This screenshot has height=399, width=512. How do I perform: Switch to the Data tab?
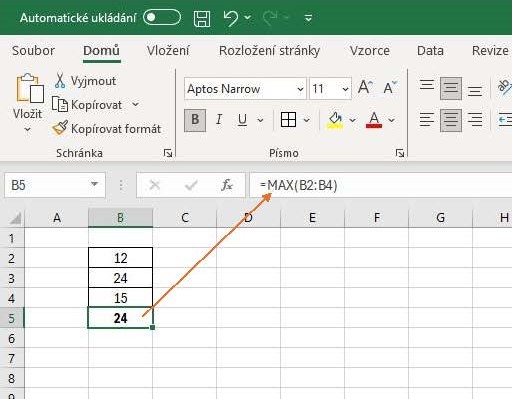click(430, 51)
